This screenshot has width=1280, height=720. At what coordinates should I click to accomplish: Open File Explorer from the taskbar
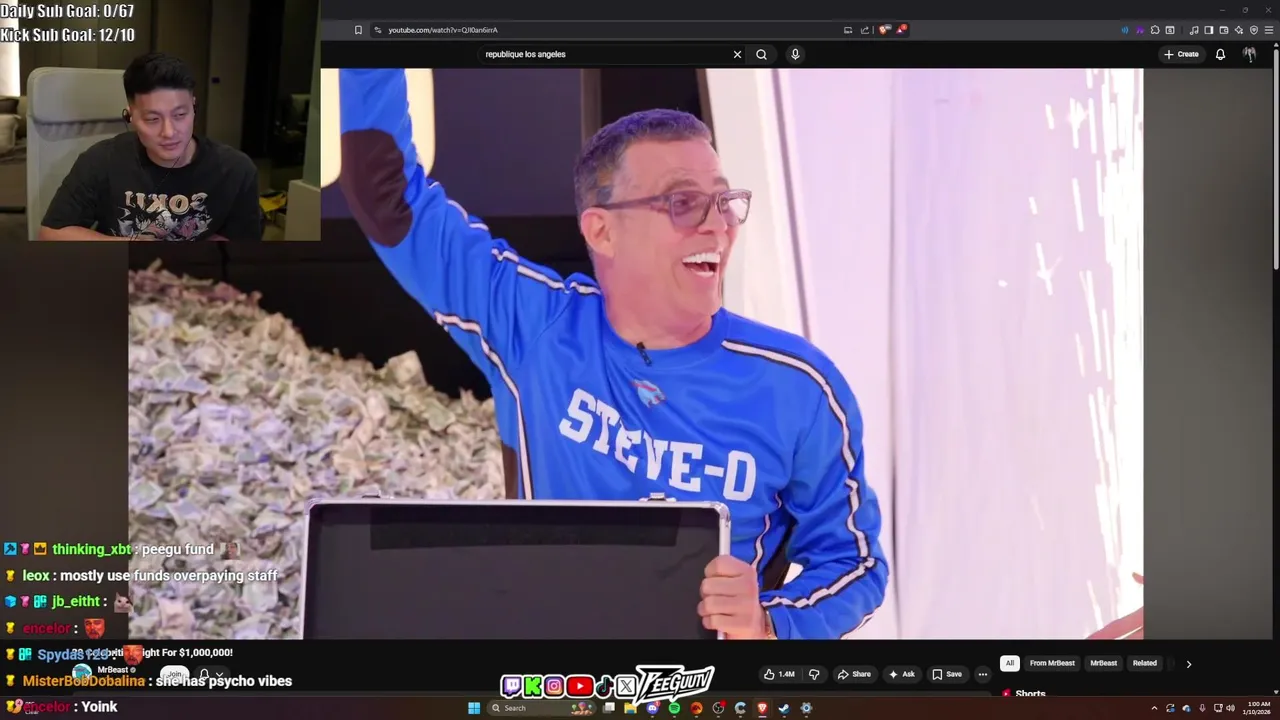(630, 708)
